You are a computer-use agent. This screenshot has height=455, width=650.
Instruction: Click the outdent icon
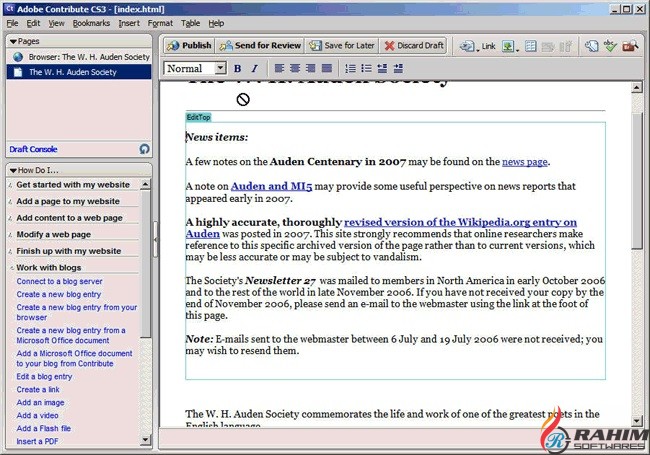(x=382, y=68)
